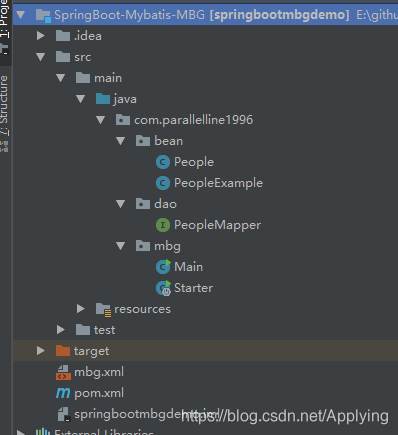Select the java folder label
398x435 pixels.
(x=125, y=99)
